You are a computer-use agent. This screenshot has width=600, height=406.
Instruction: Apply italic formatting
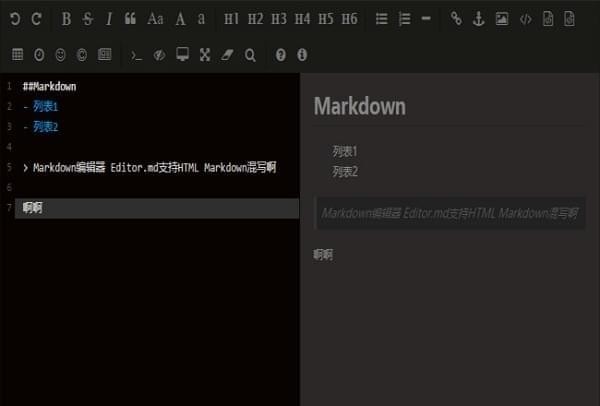point(109,19)
